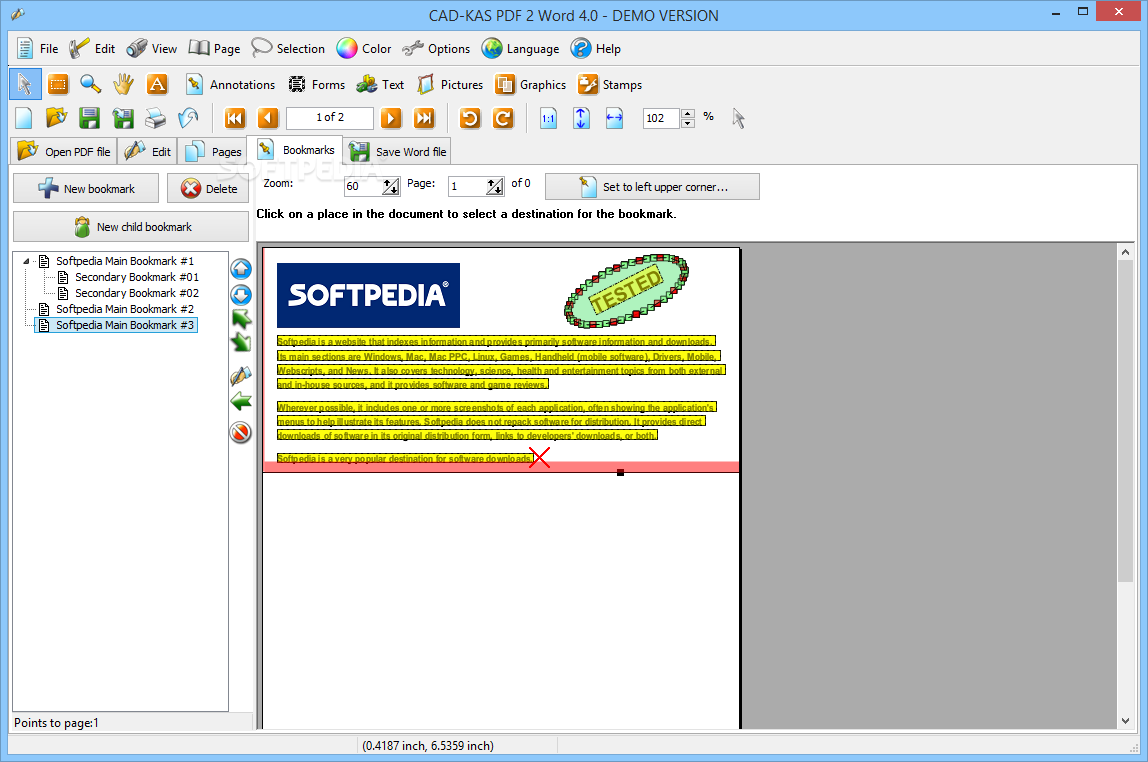Click the Delete bookmark button
The width and height of the screenshot is (1148, 762).
(208, 188)
